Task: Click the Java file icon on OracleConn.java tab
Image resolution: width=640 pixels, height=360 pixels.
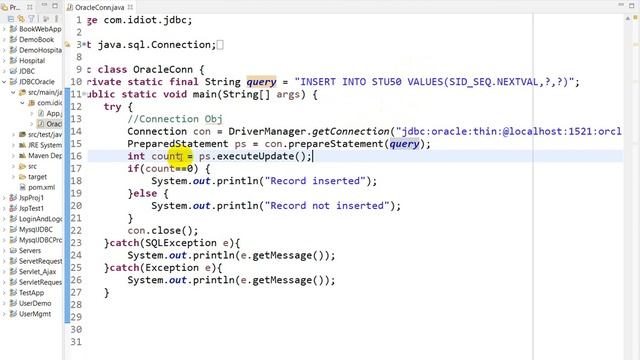Action: 70,7
